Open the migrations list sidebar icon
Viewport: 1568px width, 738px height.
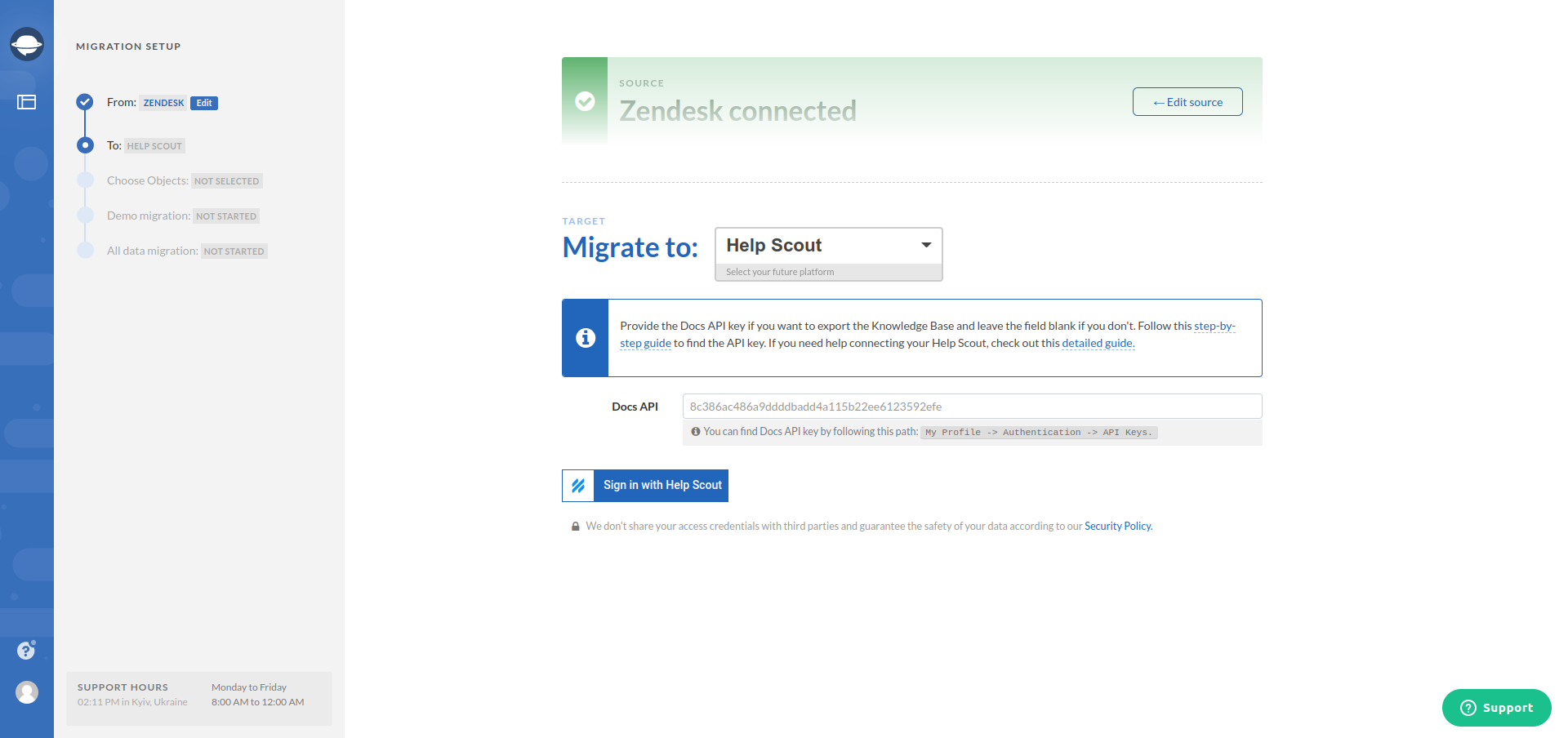tap(27, 102)
